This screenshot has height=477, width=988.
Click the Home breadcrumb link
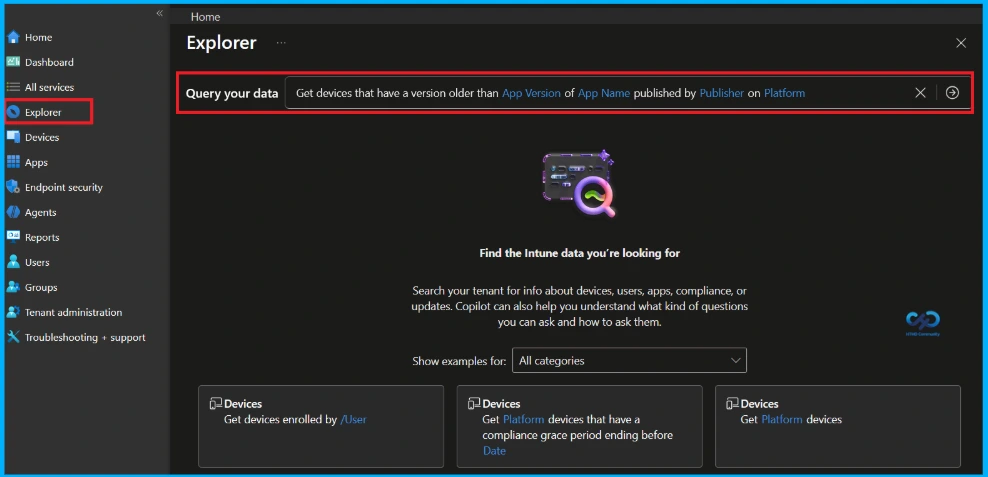pos(205,17)
